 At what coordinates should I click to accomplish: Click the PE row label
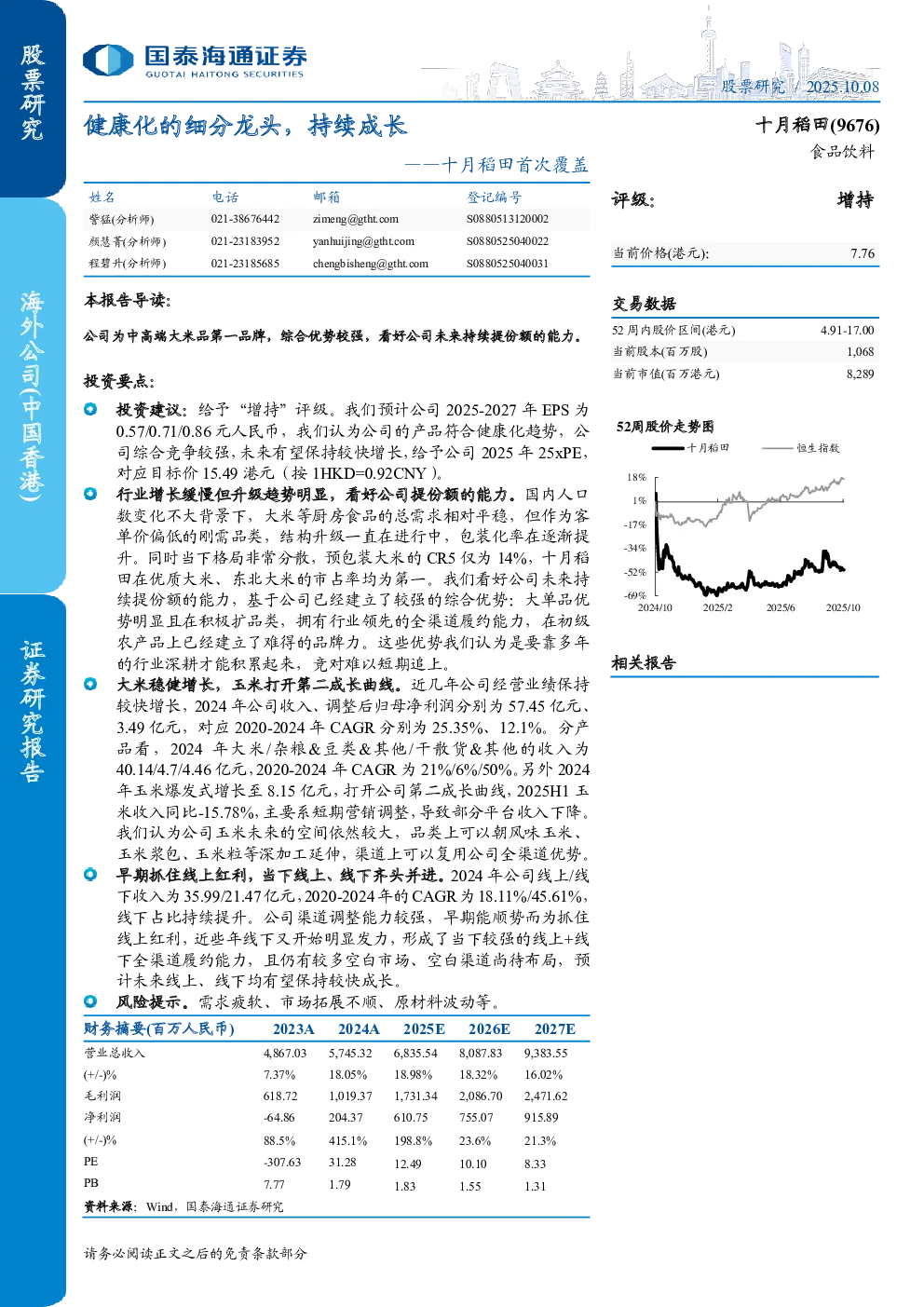click(x=90, y=1162)
